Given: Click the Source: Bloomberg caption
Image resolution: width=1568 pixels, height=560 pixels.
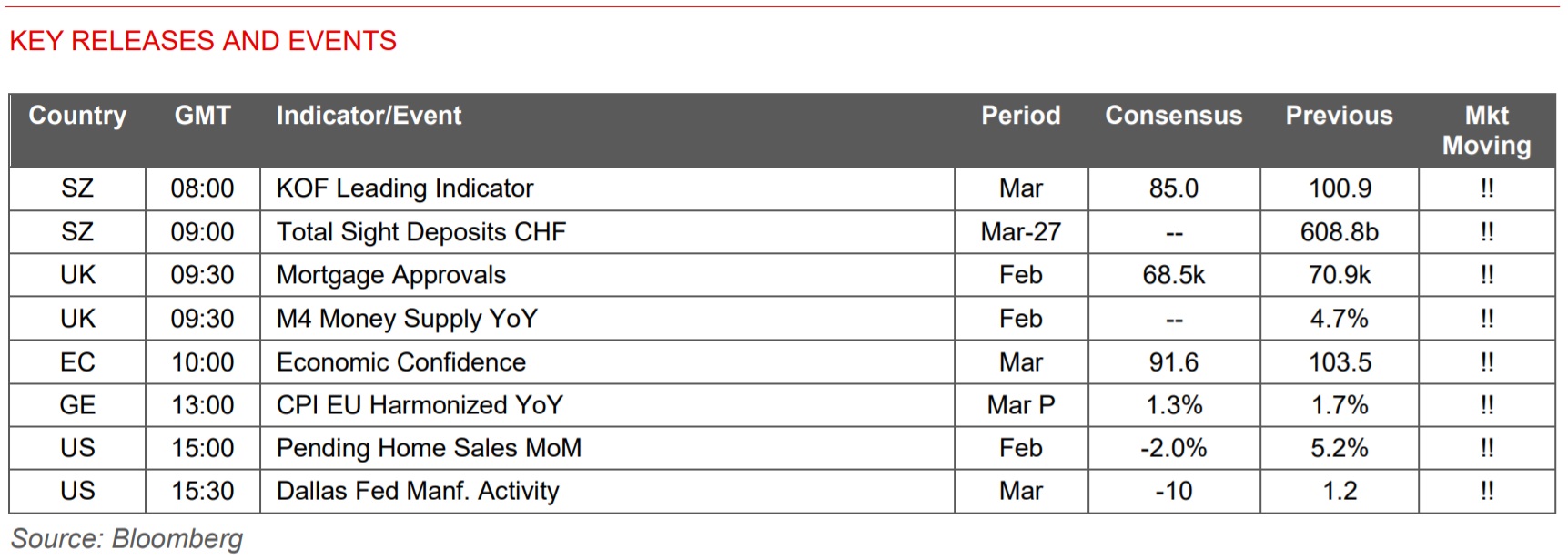Looking at the screenshot, I should [x=126, y=539].
